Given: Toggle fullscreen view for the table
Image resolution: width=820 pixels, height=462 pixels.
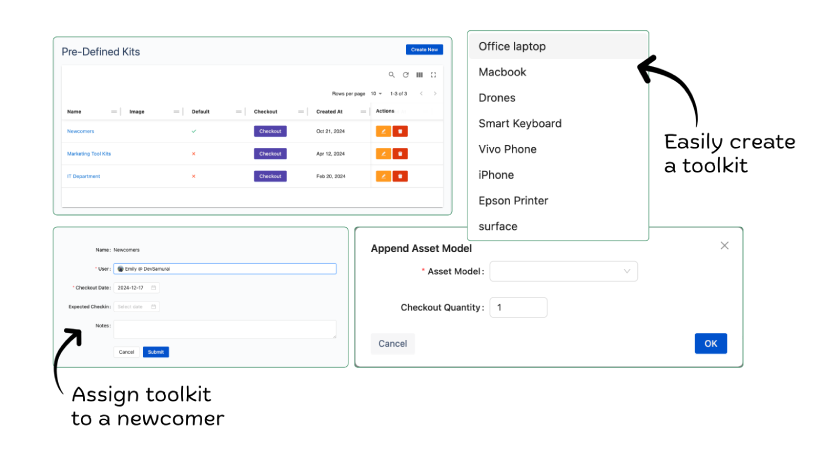Looking at the screenshot, I should 433,75.
